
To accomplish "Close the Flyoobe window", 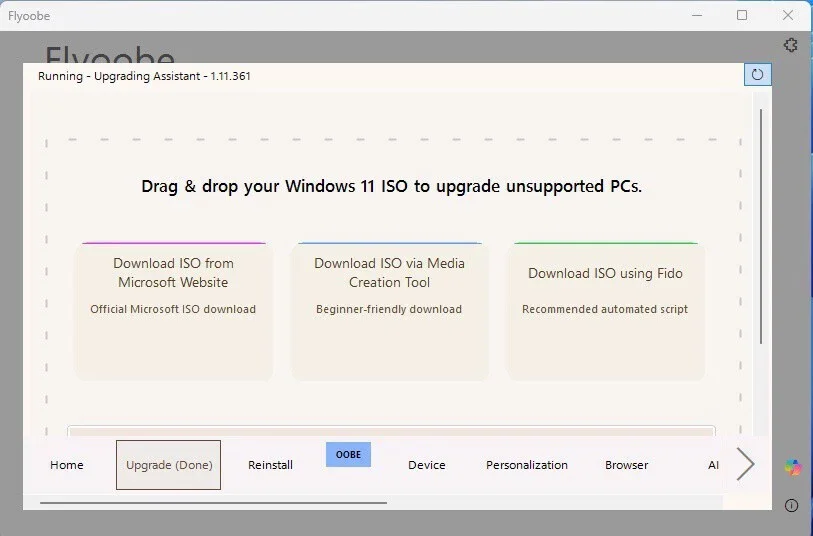I will coord(788,16).
